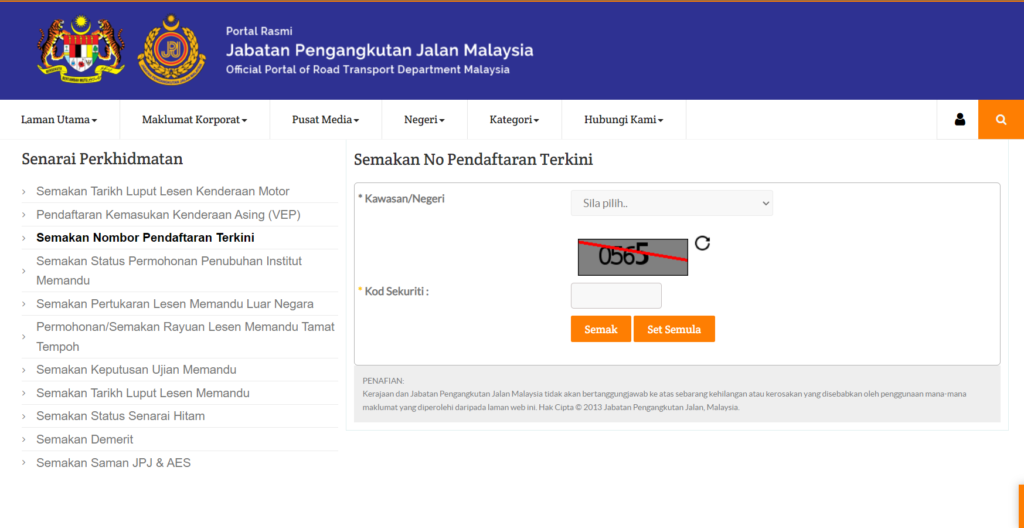The image size is (1024, 528).
Task: Click the Jabatan Pengangkutan Jalan Malaysia title
Action: click(379, 50)
